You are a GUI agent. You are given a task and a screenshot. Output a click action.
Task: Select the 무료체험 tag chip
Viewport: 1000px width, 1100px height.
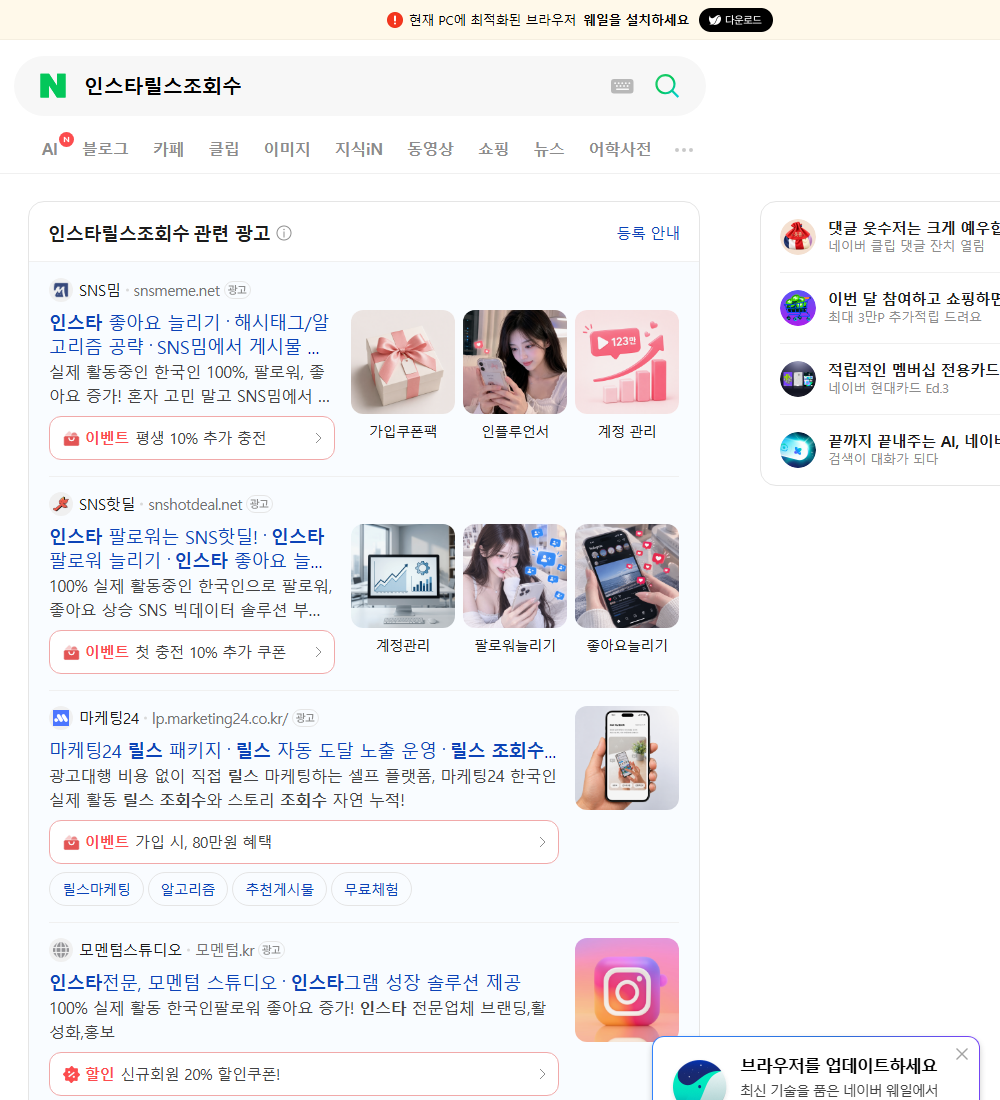pyautogui.click(x=371, y=890)
